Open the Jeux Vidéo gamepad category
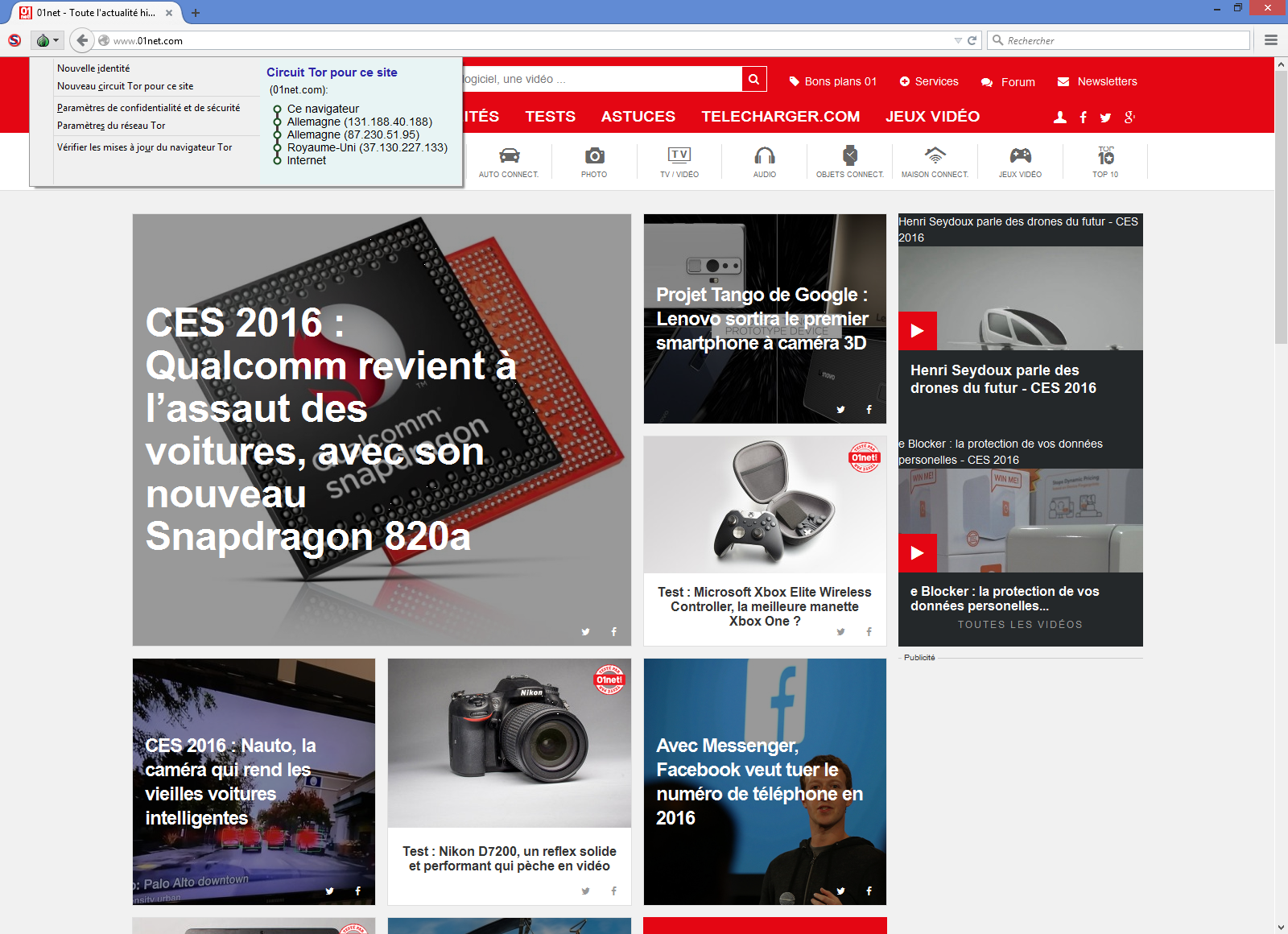The width and height of the screenshot is (1288, 934). 1020,161
